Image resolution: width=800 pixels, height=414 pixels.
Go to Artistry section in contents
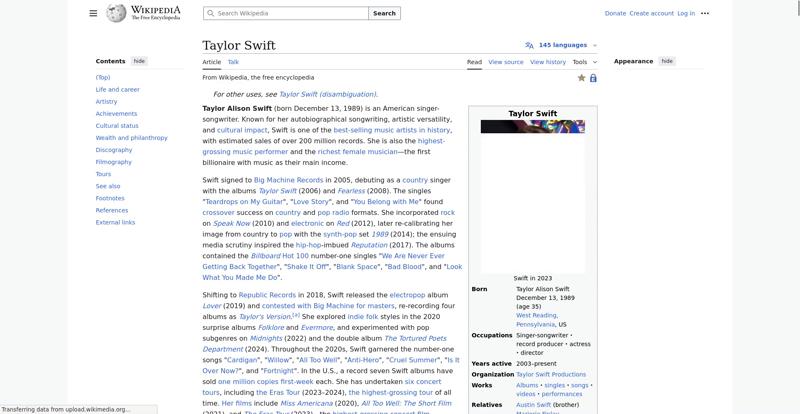coord(106,102)
